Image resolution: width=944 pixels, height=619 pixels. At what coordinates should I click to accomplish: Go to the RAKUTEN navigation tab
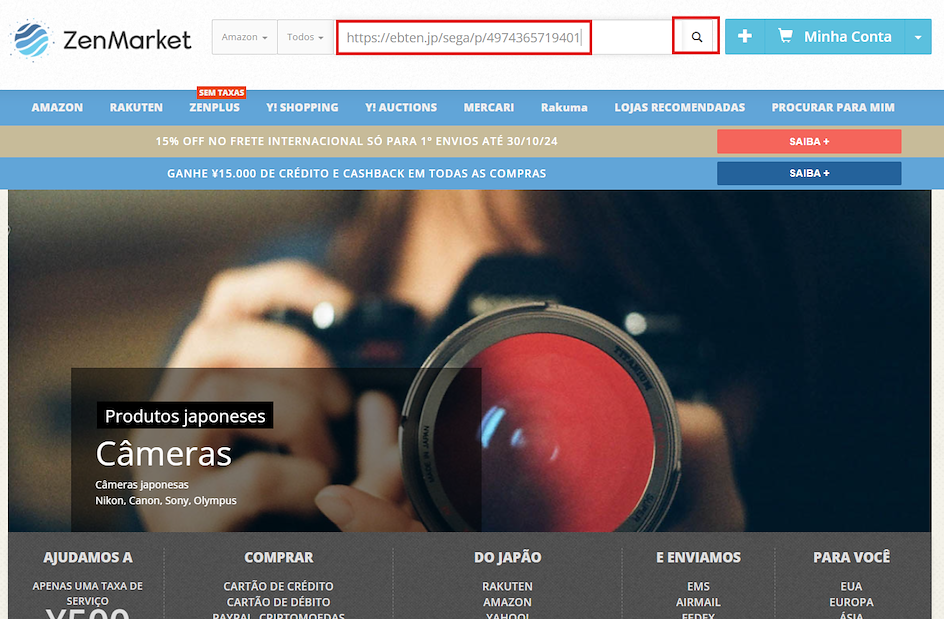[x=136, y=107]
